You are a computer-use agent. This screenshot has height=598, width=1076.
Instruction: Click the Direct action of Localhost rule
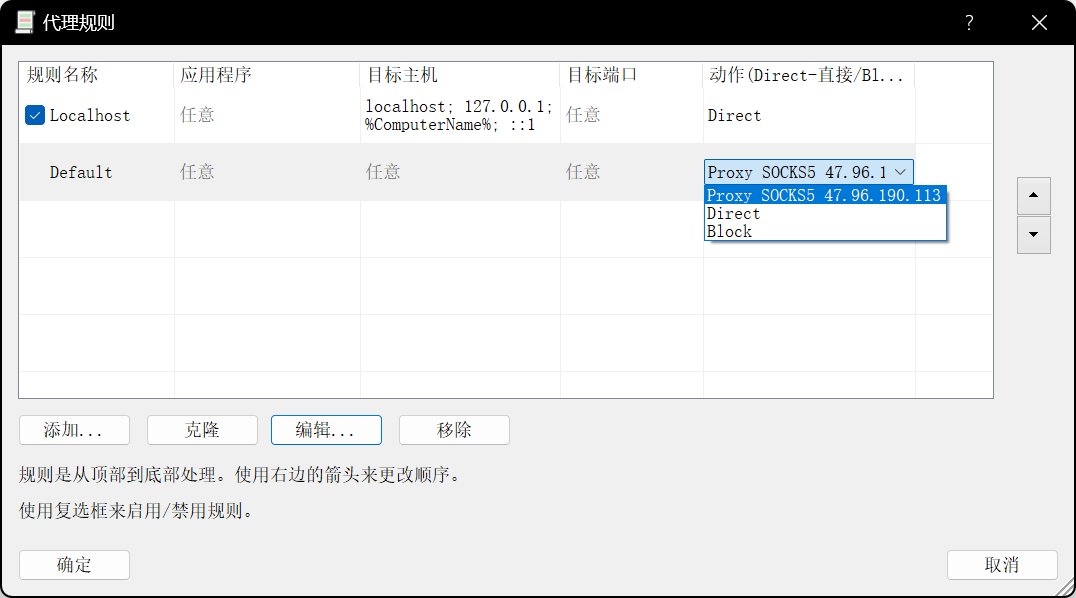[734, 115]
